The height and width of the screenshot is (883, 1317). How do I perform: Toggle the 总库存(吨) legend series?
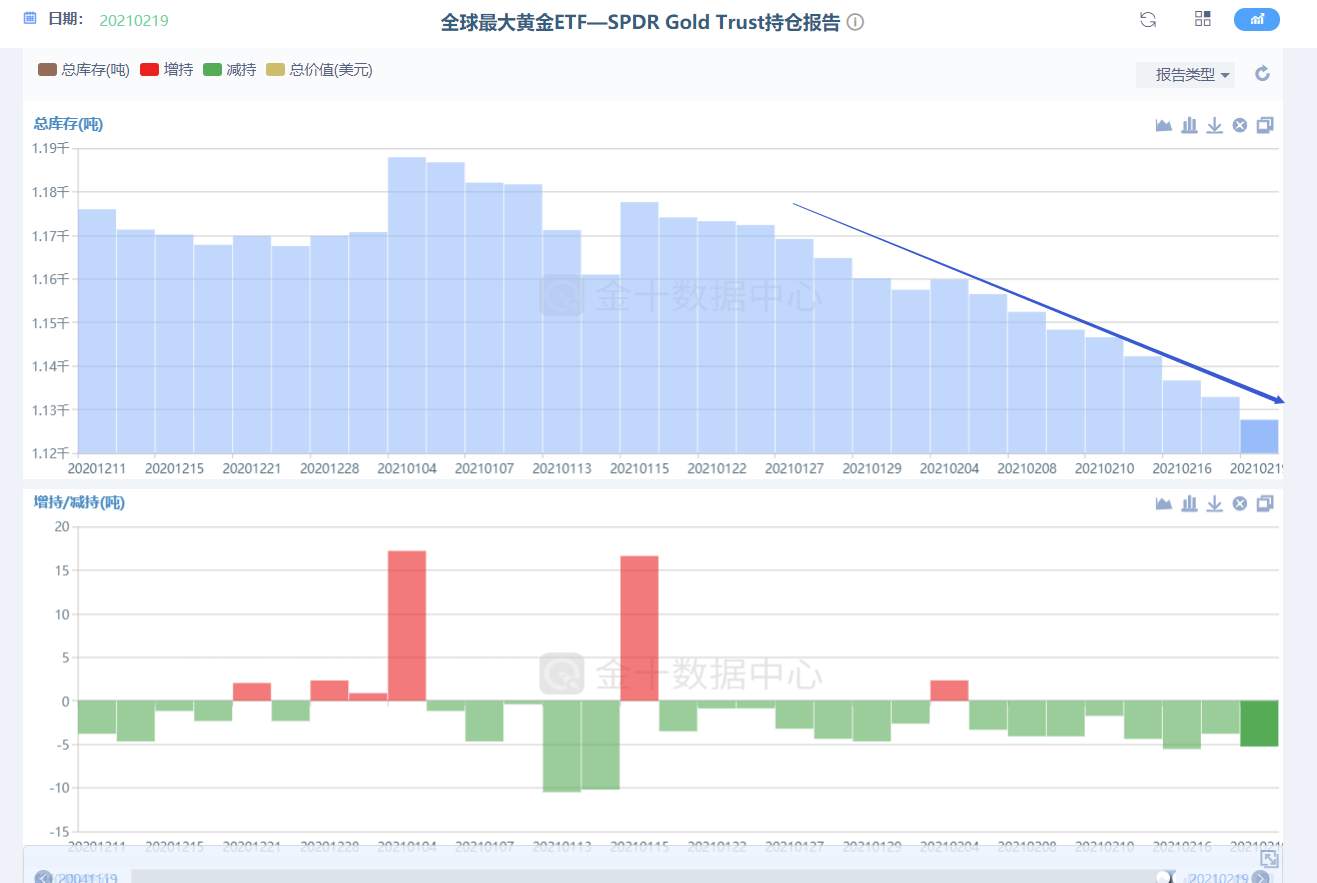(83, 70)
